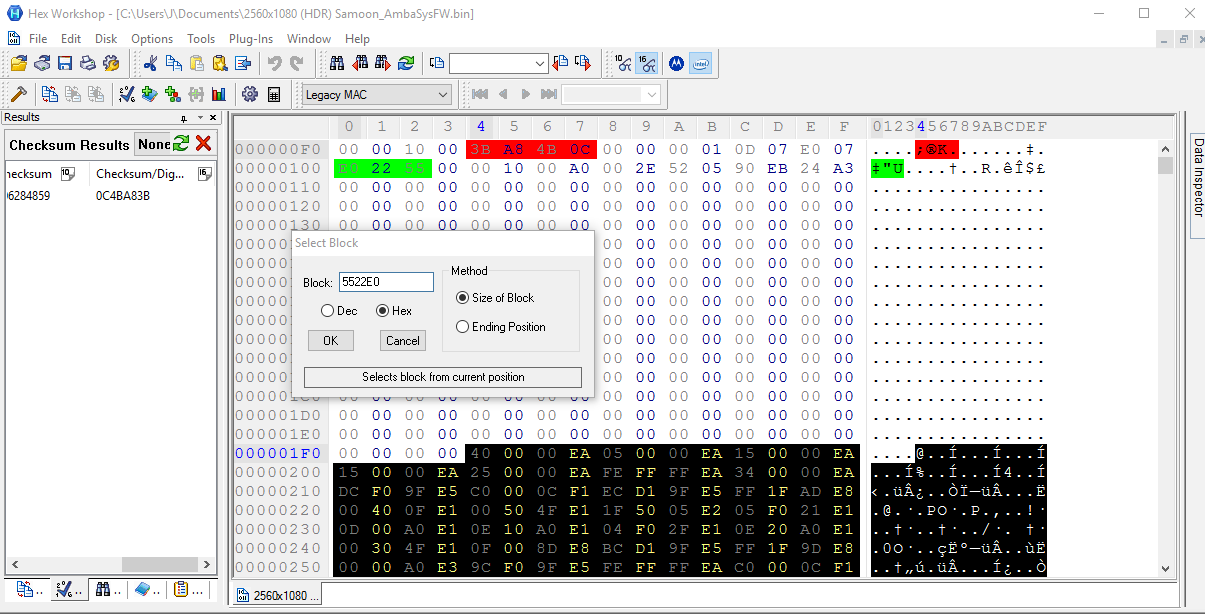Select the Size of Block option
Image resolution: width=1205 pixels, height=614 pixels.
point(463,298)
